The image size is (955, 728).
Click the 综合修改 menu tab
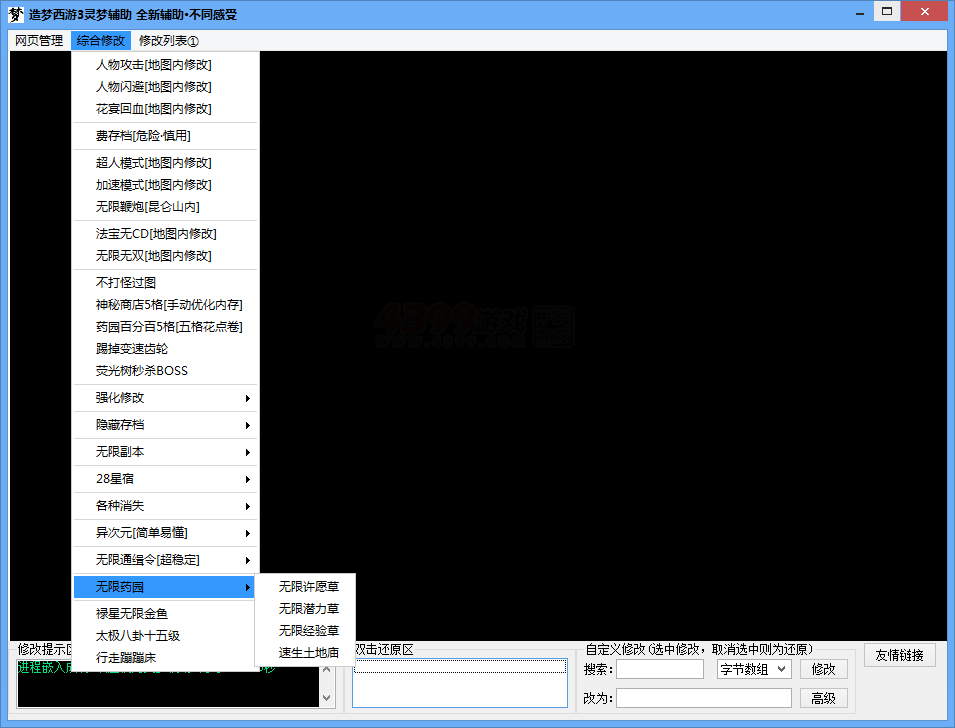tap(100, 41)
